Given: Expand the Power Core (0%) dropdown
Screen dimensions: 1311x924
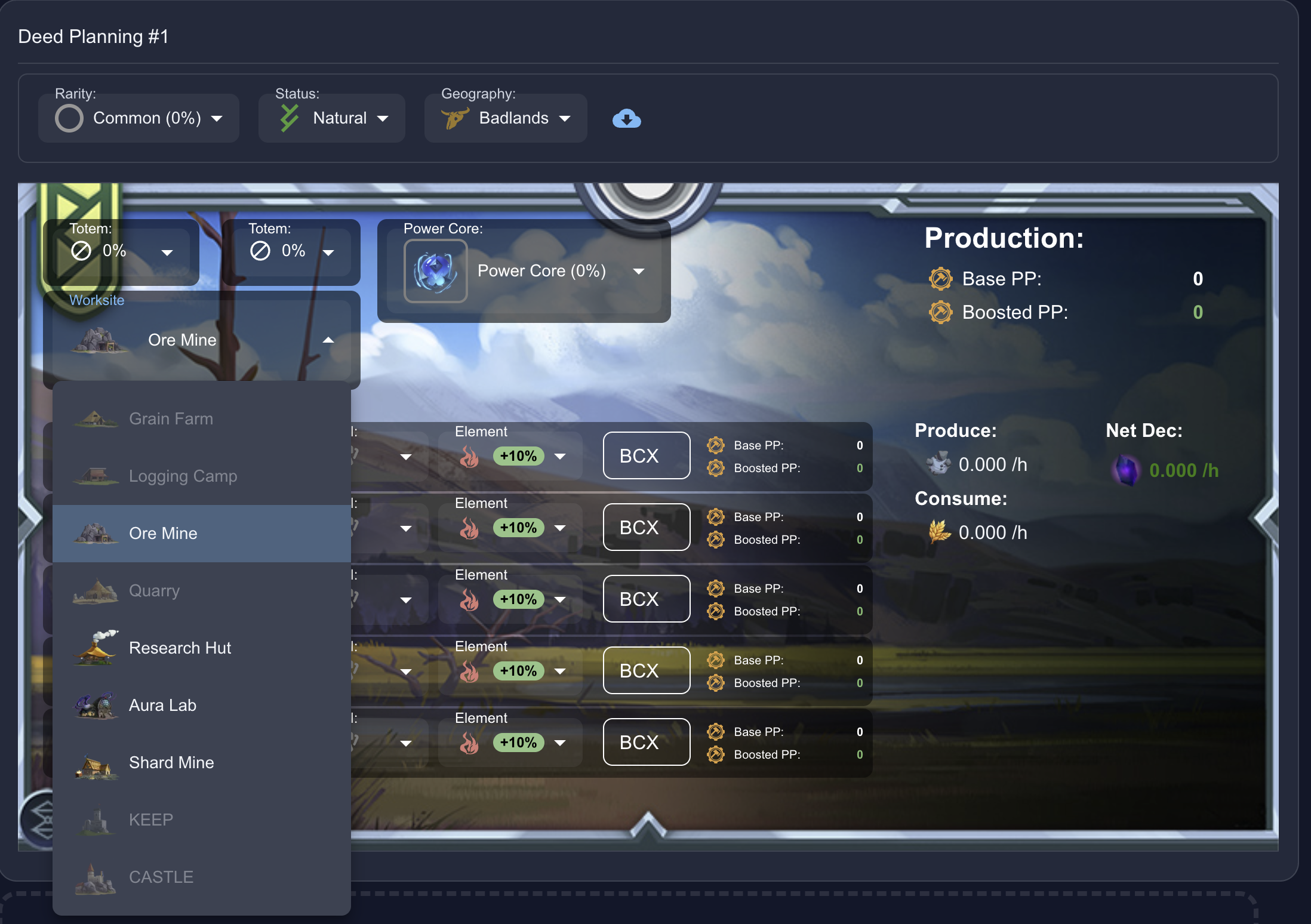Looking at the screenshot, I should [x=639, y=272].
